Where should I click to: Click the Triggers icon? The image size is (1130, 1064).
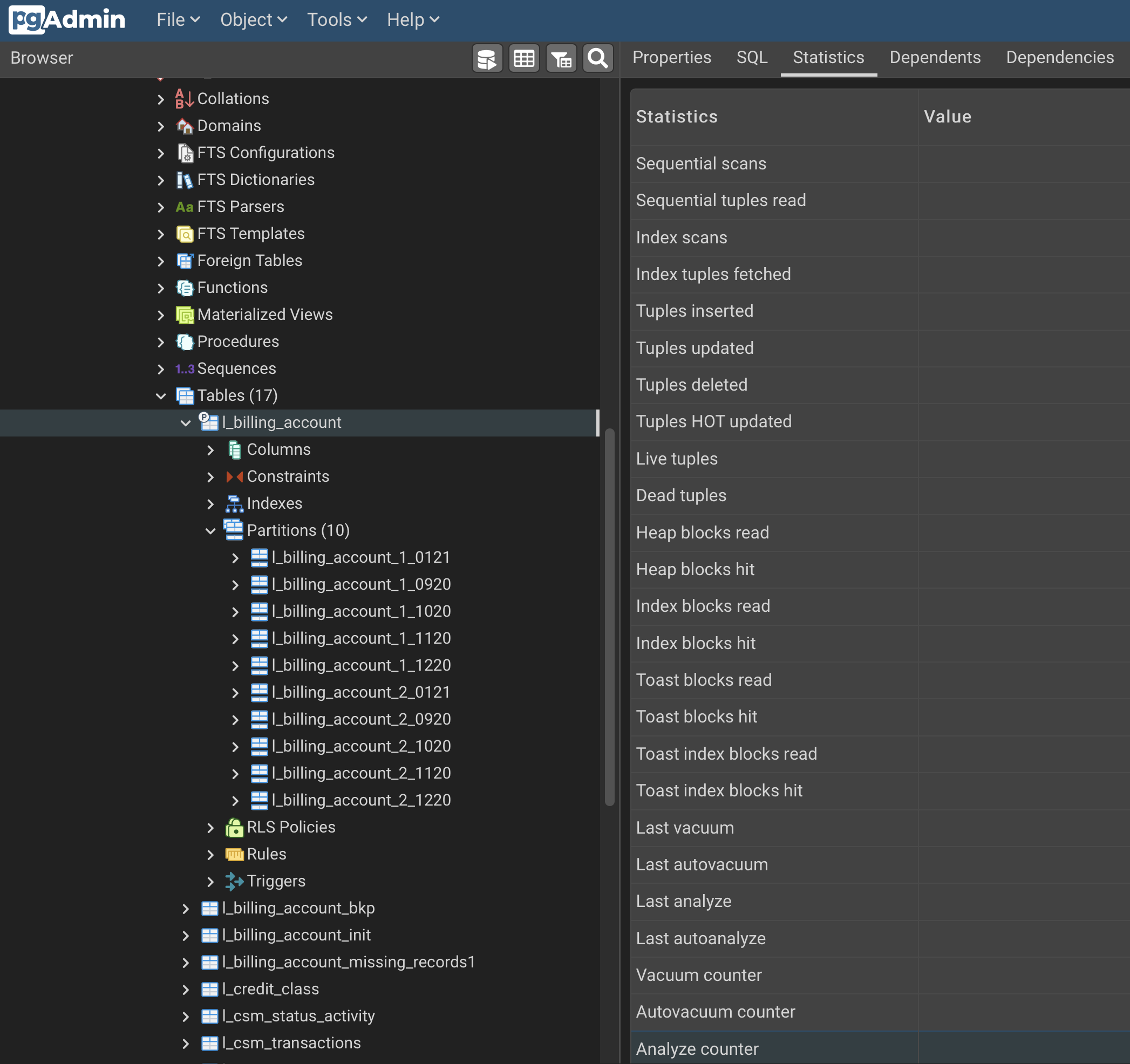pos(234,882)
